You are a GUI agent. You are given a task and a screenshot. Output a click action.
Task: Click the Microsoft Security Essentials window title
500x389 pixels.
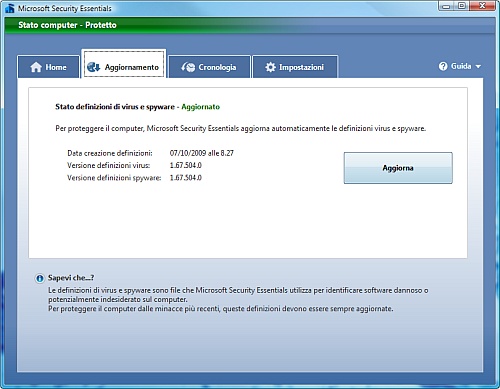[65, 8]
